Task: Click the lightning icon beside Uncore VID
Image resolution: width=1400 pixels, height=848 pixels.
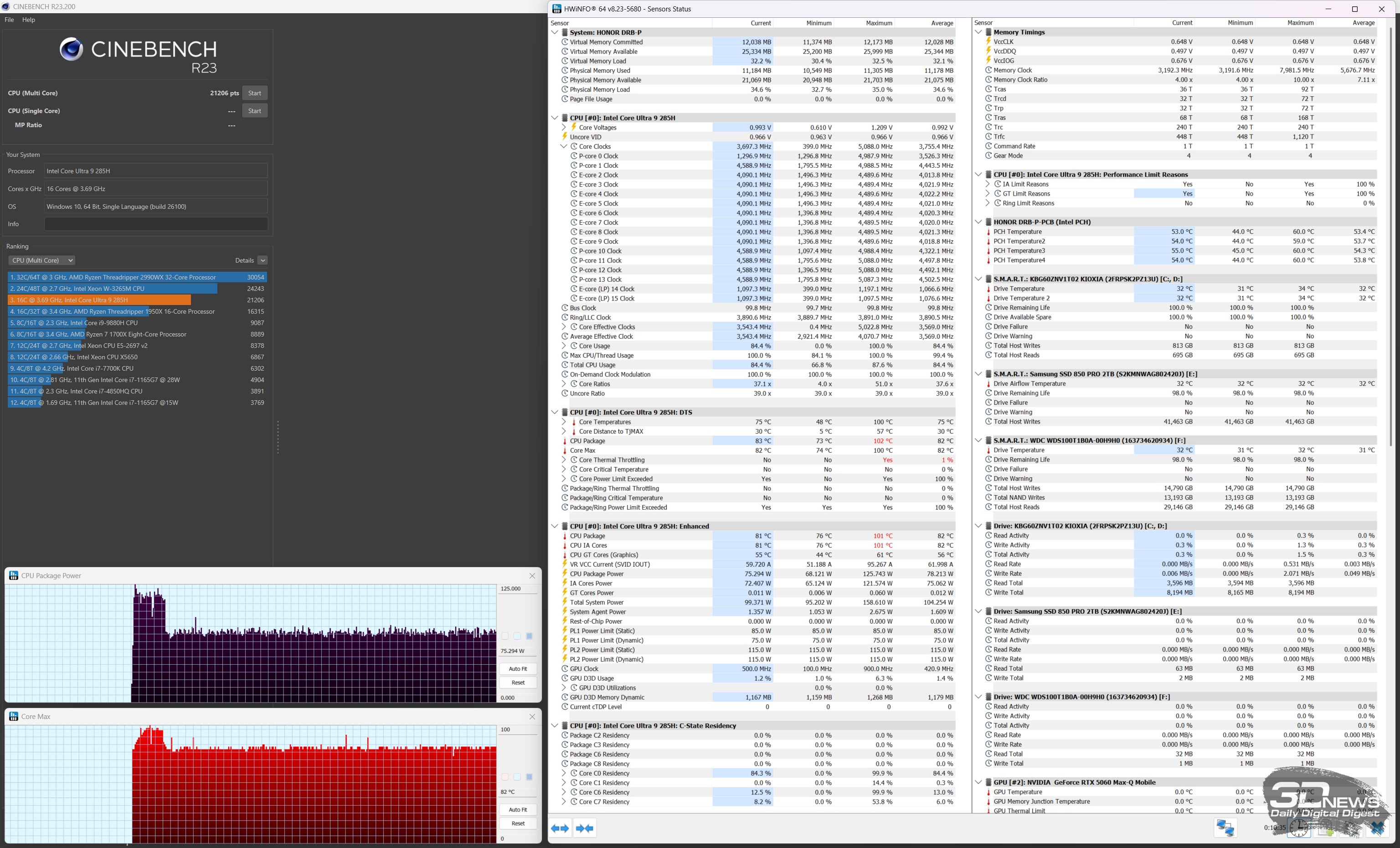Action: (565, 136)
